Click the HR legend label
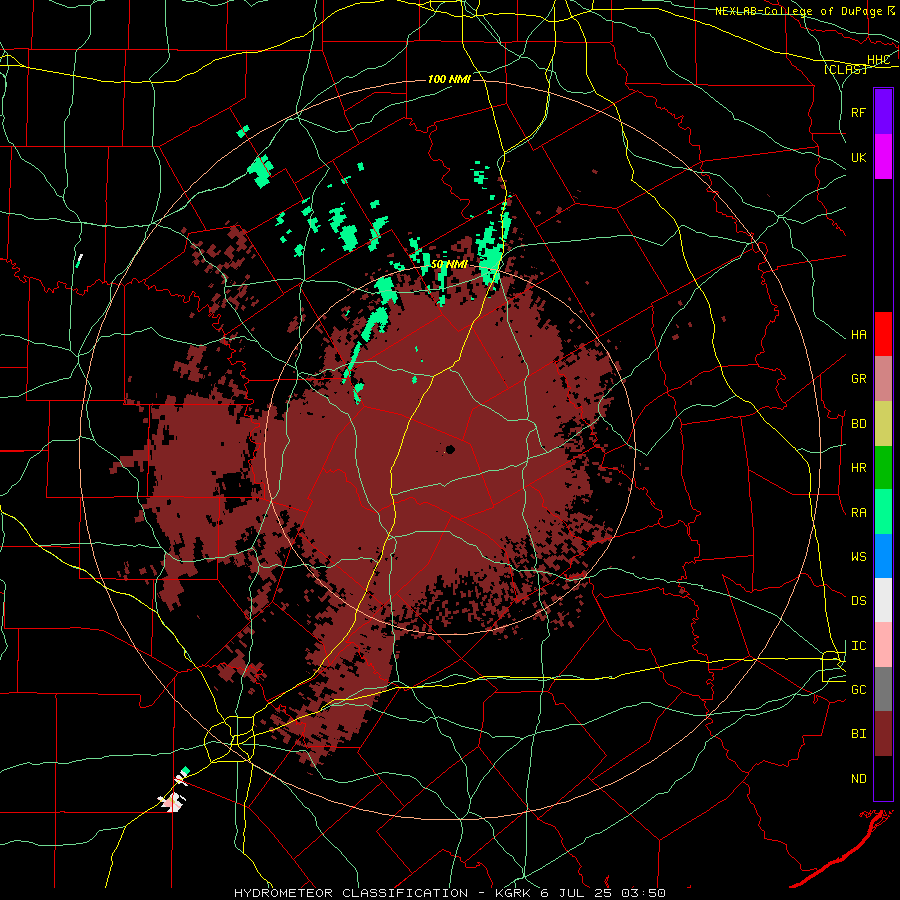Viewport: 900px width, 900px height. 858,468
